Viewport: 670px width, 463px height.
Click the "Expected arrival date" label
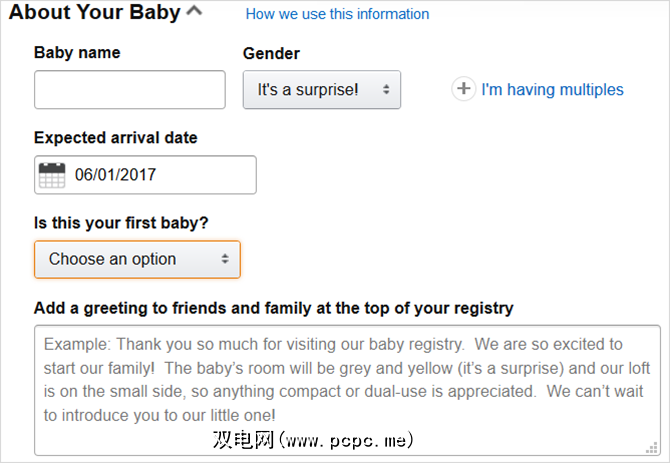pyautogui.click(x=116, y=138)
